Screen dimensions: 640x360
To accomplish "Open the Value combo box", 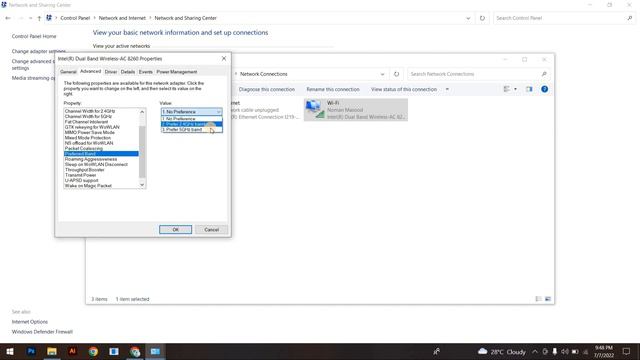I will 191,111.
